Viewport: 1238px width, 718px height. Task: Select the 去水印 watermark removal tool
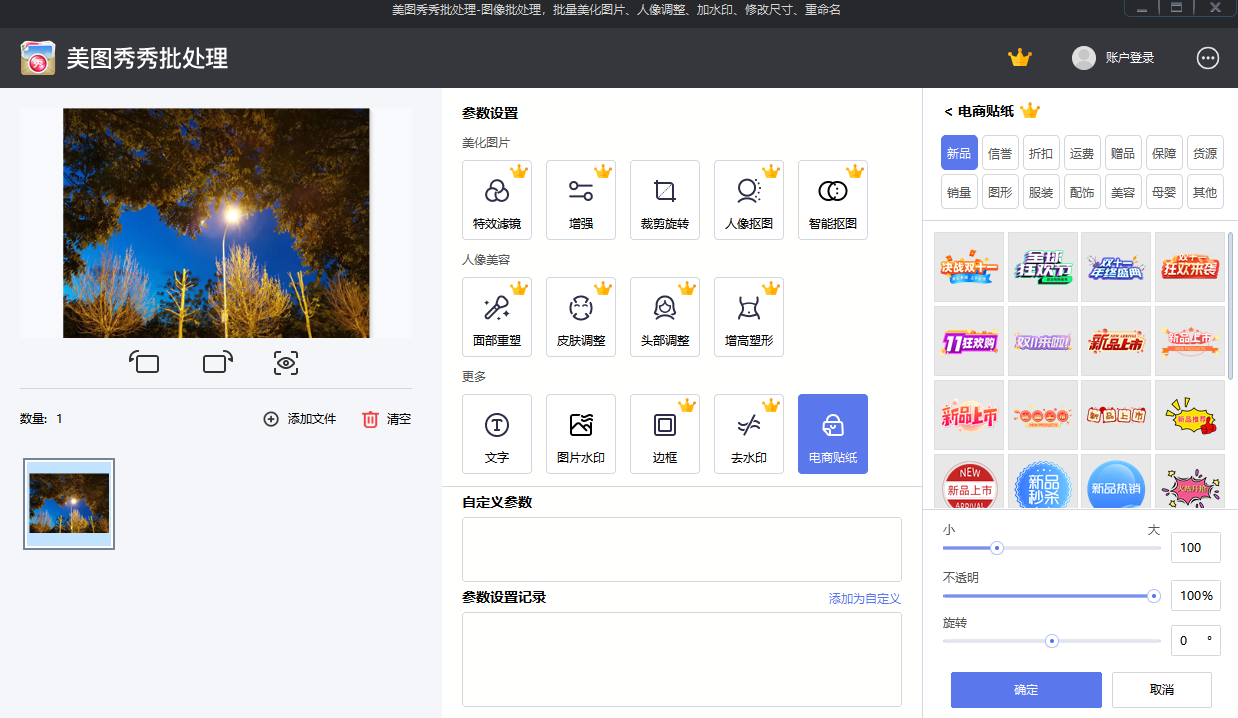tap(749, 434)
